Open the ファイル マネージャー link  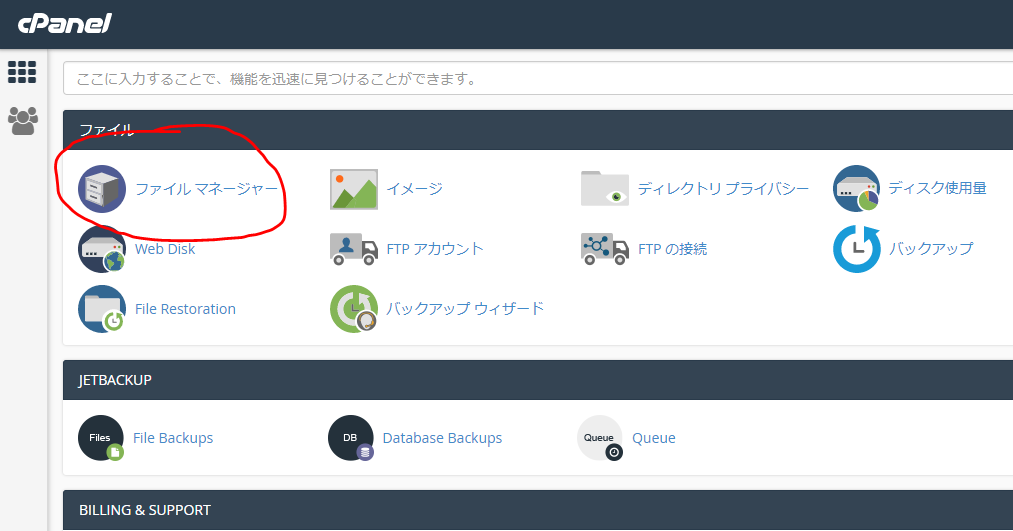point(206,189)
